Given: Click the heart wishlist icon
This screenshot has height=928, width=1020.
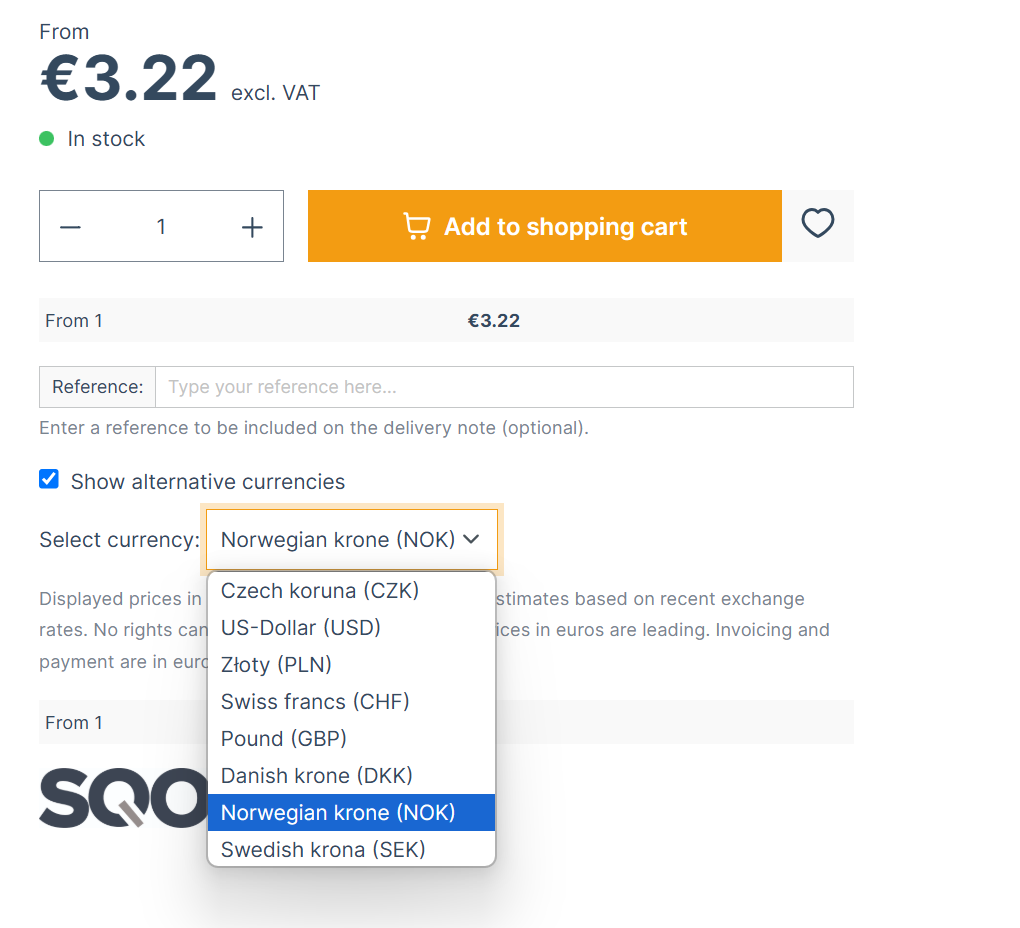Looking at the screenshot, I should point(817,224).
